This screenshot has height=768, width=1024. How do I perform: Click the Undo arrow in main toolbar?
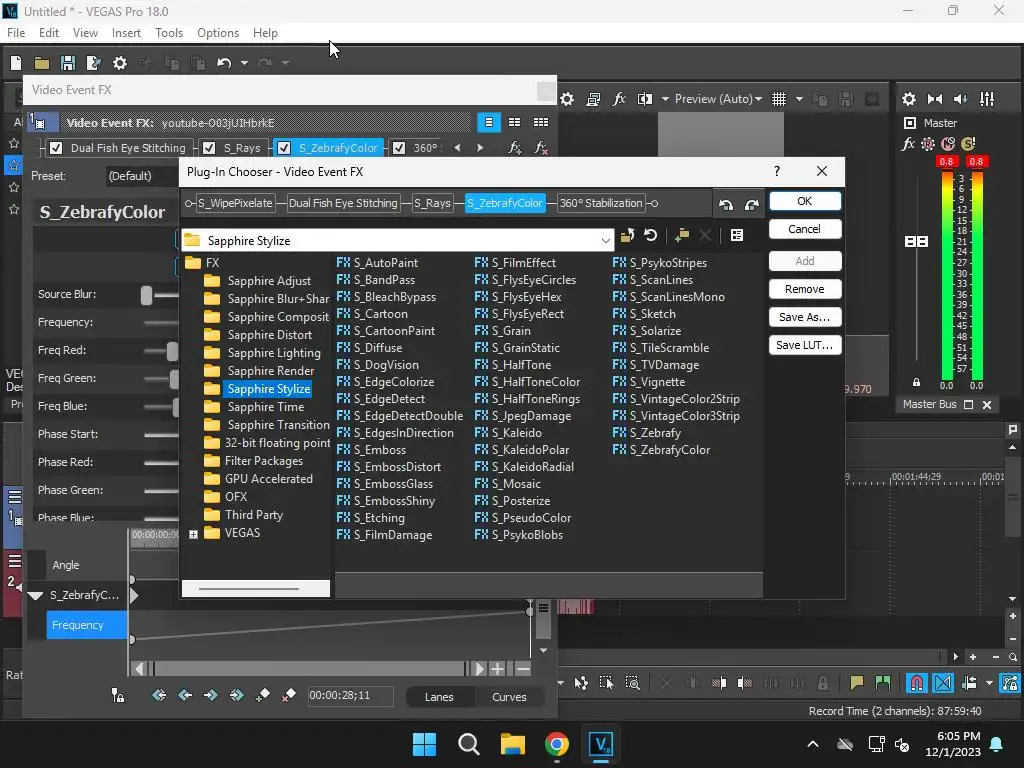coord(224,63)
